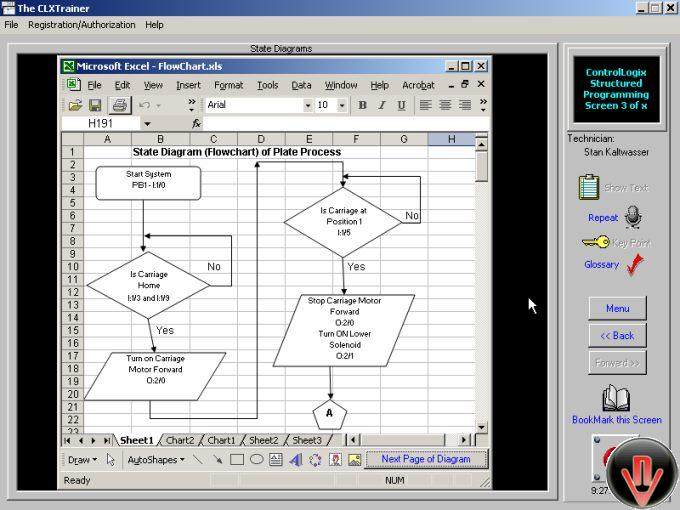This screenshot has height=510, width=680.
Task: Toggle underline formatting button
Action: (x=402, y=105)
